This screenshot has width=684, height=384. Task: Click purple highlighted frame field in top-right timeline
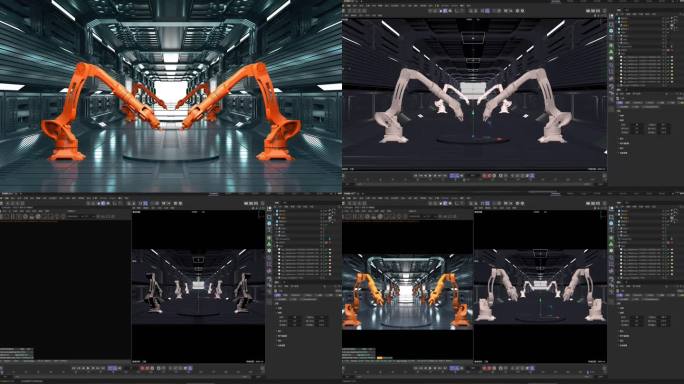click(455, 176)
